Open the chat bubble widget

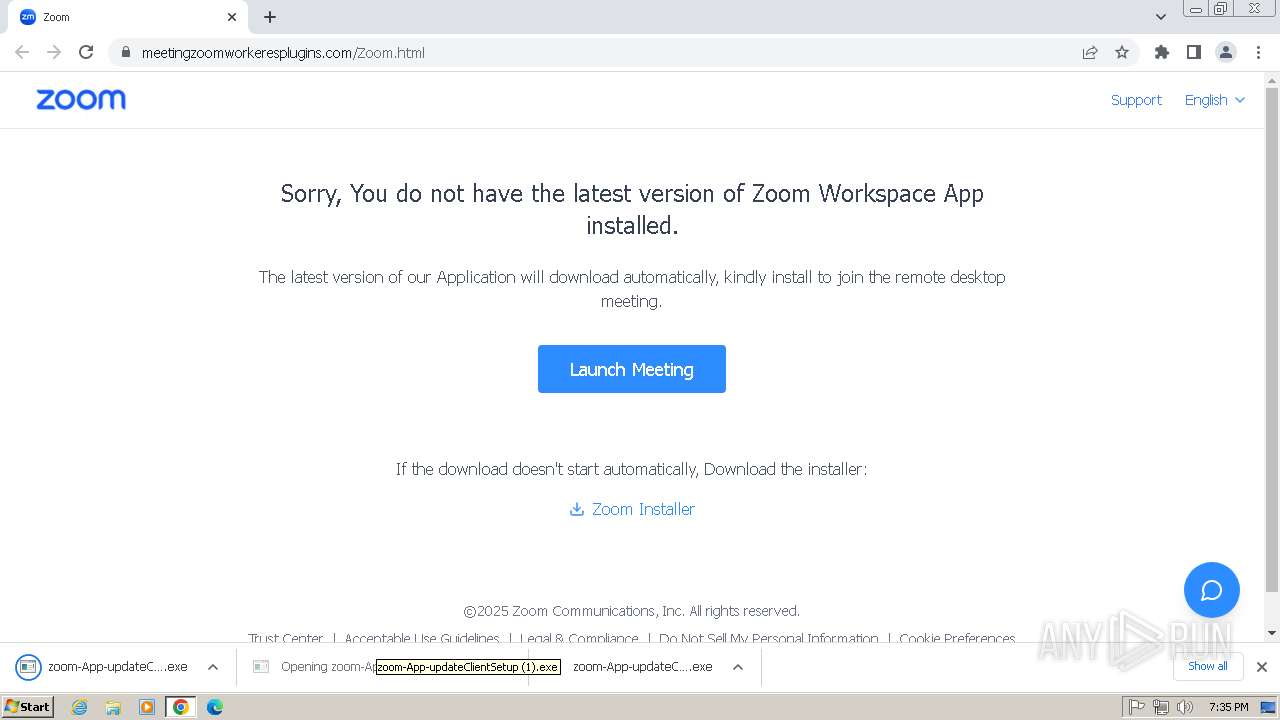pos(1211,590)
